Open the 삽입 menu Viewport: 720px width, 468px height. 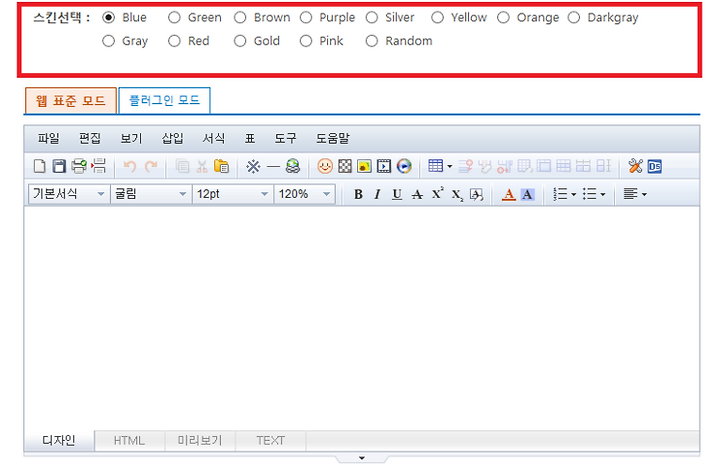click(173, 138)
